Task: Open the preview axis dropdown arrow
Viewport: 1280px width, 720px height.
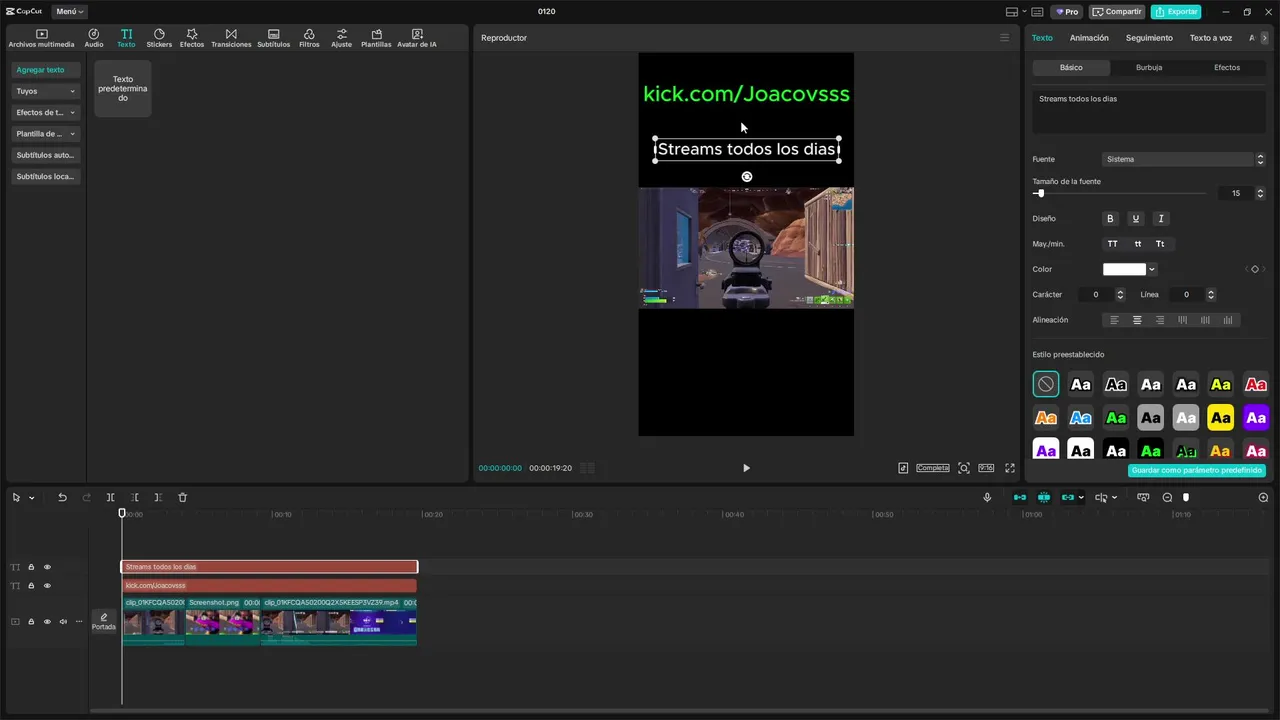Action: pos(1114,497)
